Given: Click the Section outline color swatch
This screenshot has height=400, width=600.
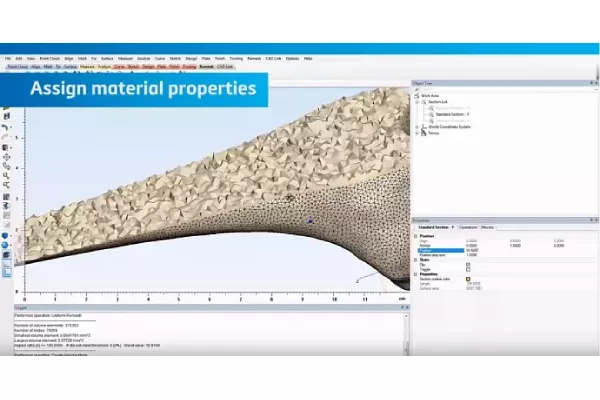Looking at the screenshot, I should tap(468, 281).
